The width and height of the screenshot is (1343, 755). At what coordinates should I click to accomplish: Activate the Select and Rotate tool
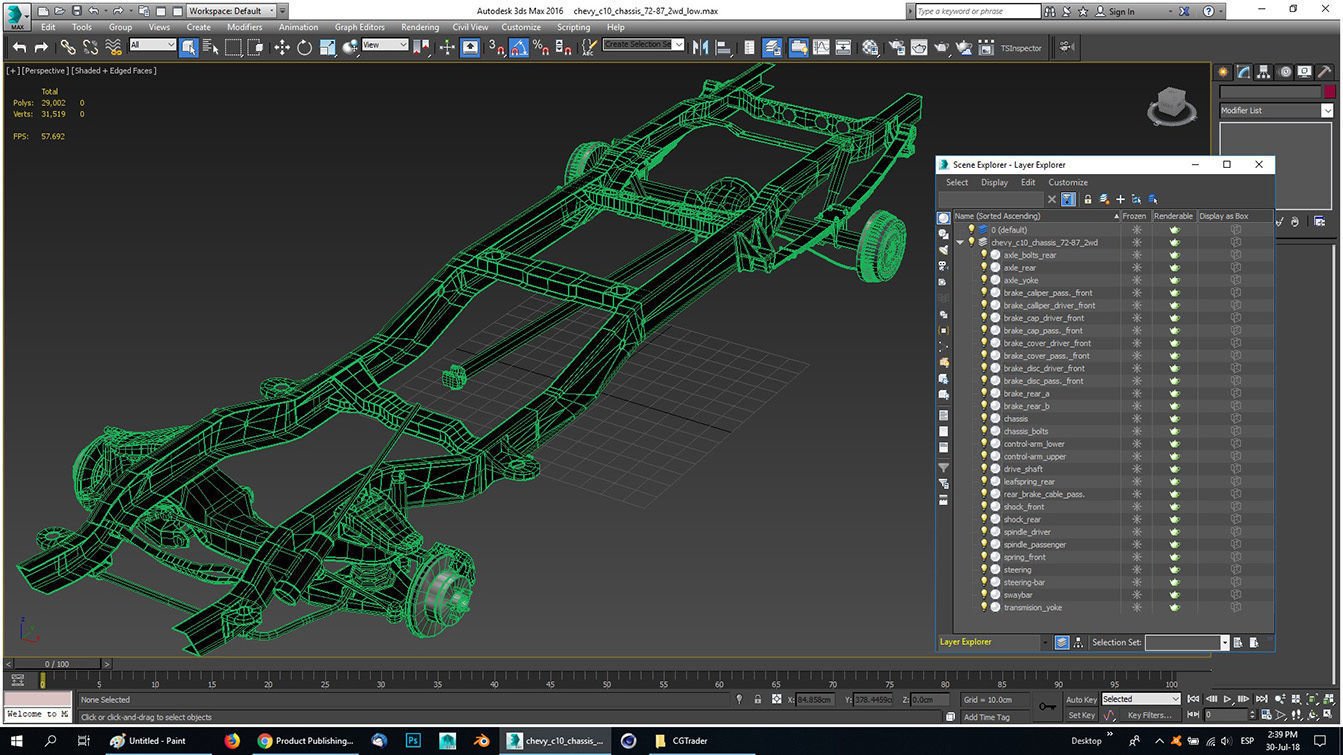click(304, 47)
